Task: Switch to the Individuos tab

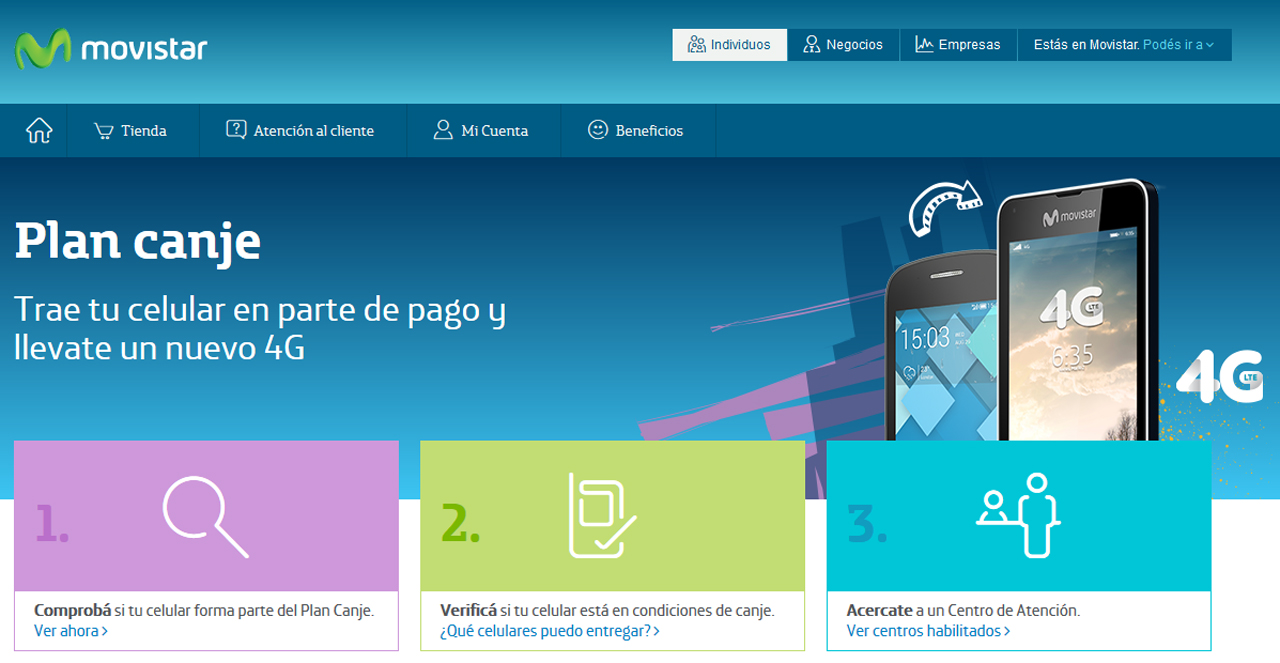Action: pyautogui.click(x=730, y=45)
